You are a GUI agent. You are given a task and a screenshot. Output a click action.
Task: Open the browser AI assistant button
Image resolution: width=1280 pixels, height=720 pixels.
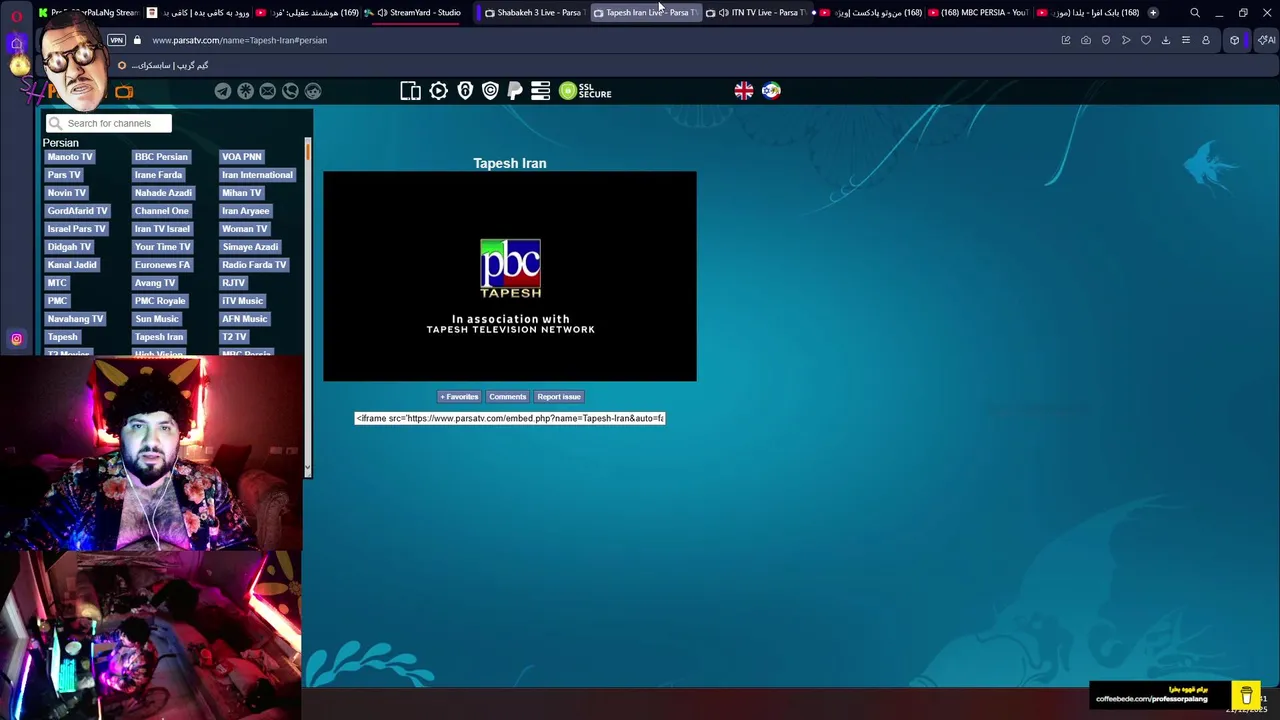pos(1266,40)
